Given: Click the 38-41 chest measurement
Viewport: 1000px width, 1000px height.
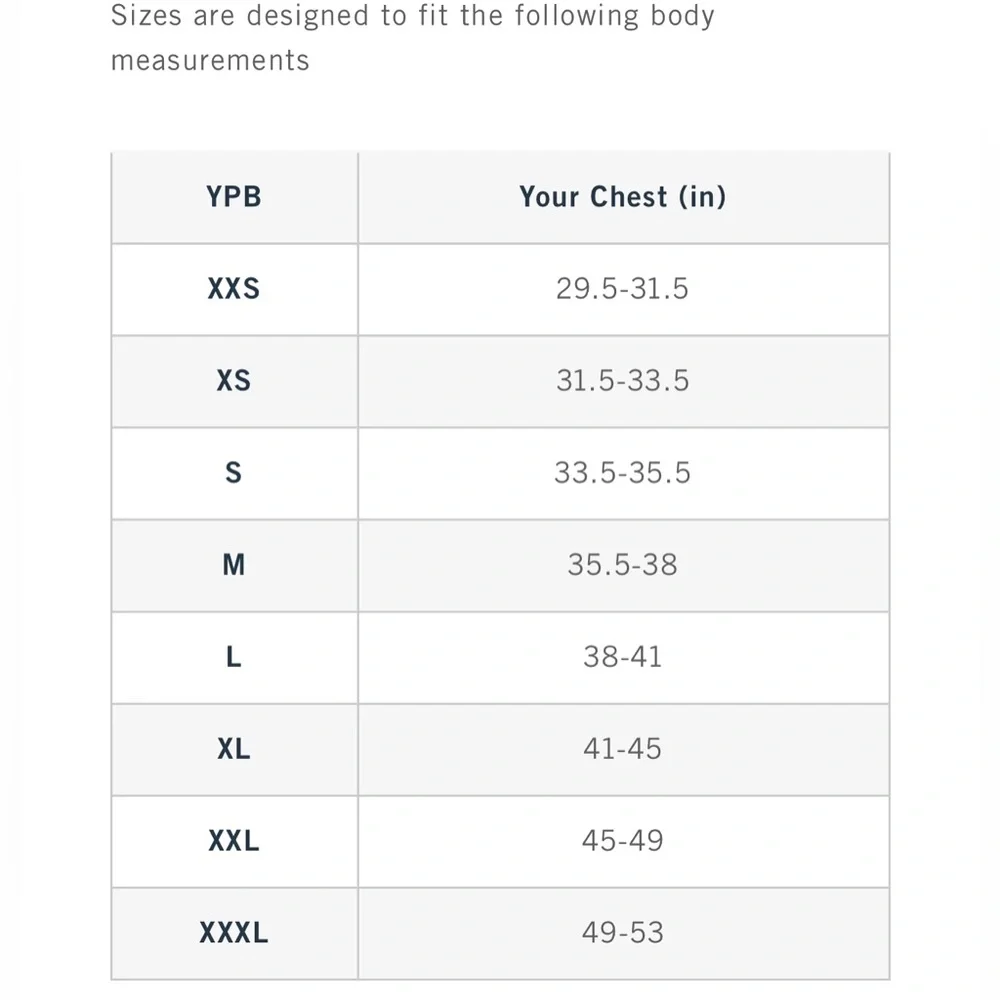Looking at the screenshot, I should pos(622,657).
